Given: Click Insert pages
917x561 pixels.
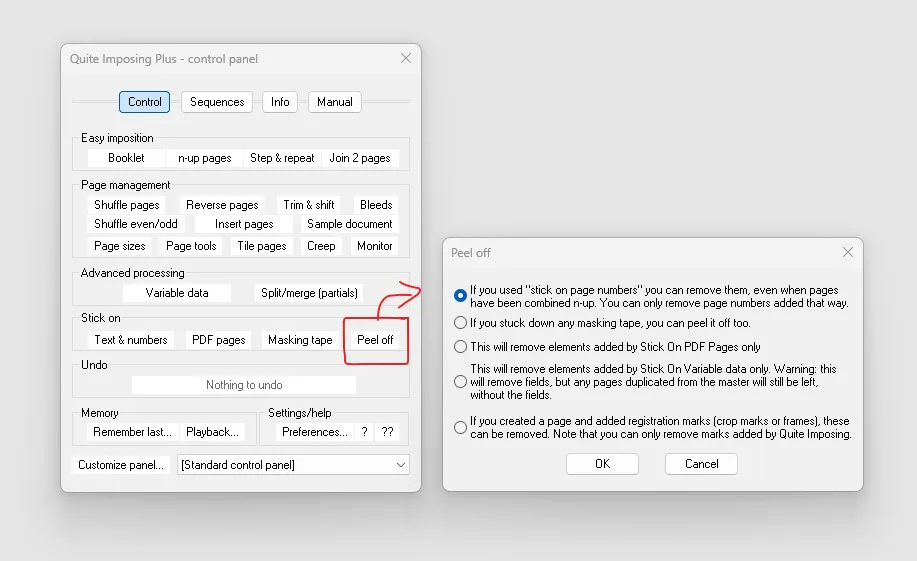Looking at the screenshot, I should pos(244,223).
